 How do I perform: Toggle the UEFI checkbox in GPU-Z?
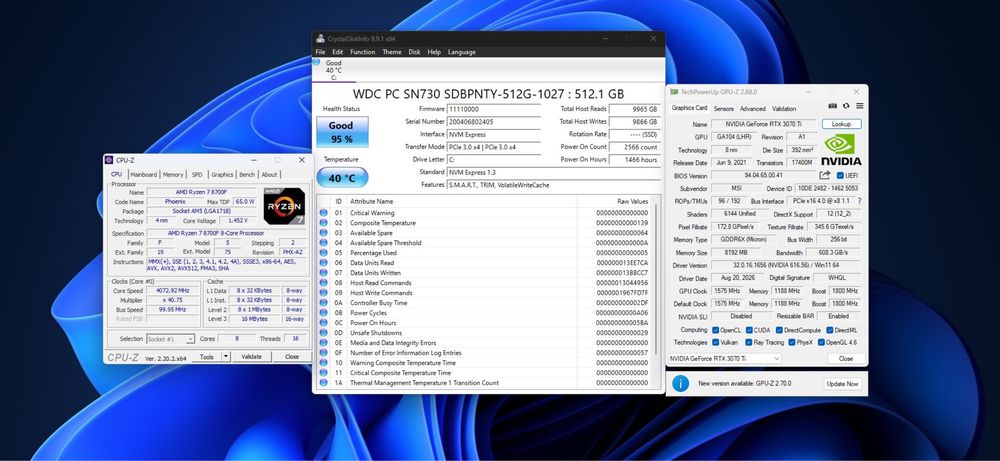point(840,175)
